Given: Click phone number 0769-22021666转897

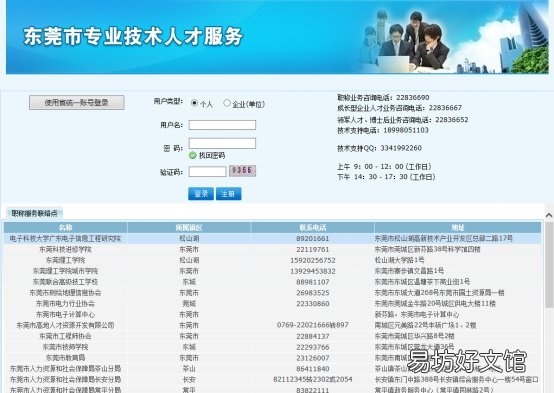Looking at the screenshot, I should [313, 325].
